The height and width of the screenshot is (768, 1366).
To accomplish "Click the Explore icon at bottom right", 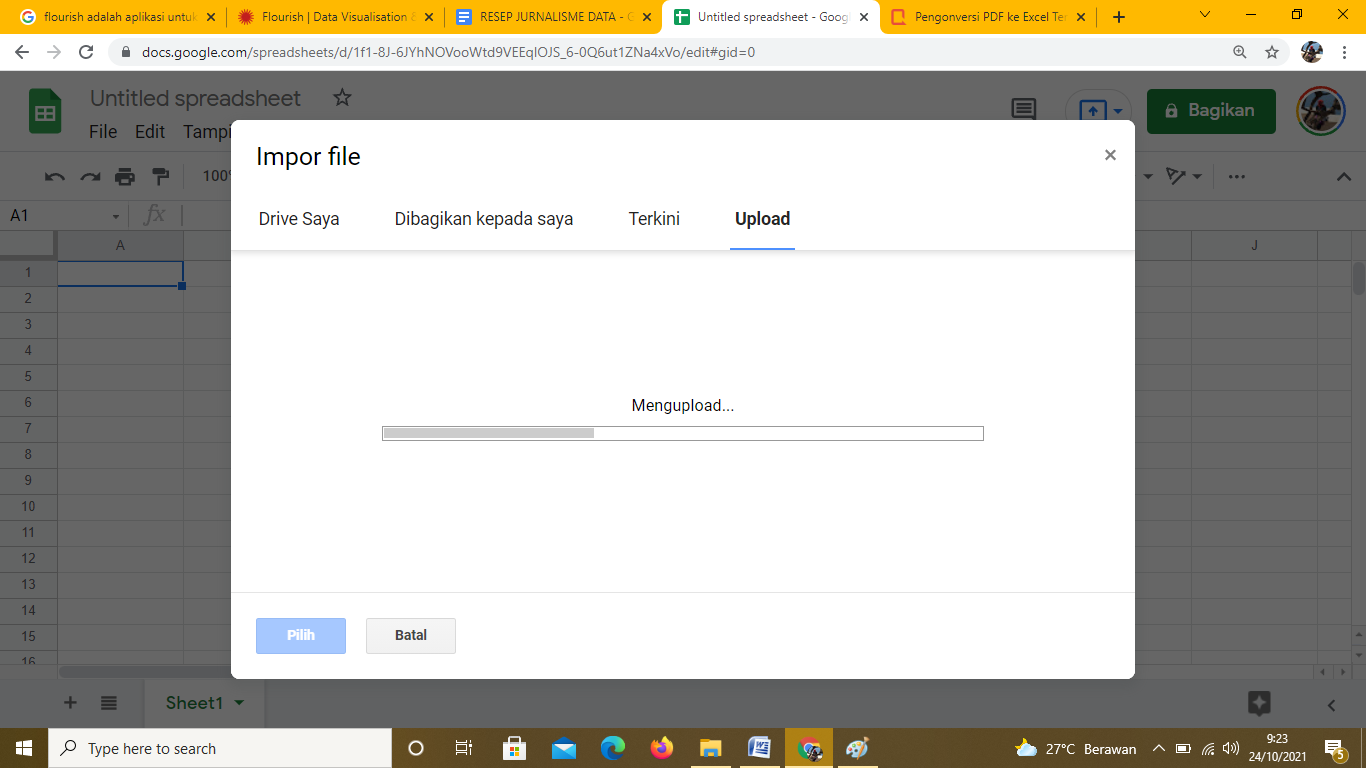I will pyautogui.click(x=1259, y=703).
